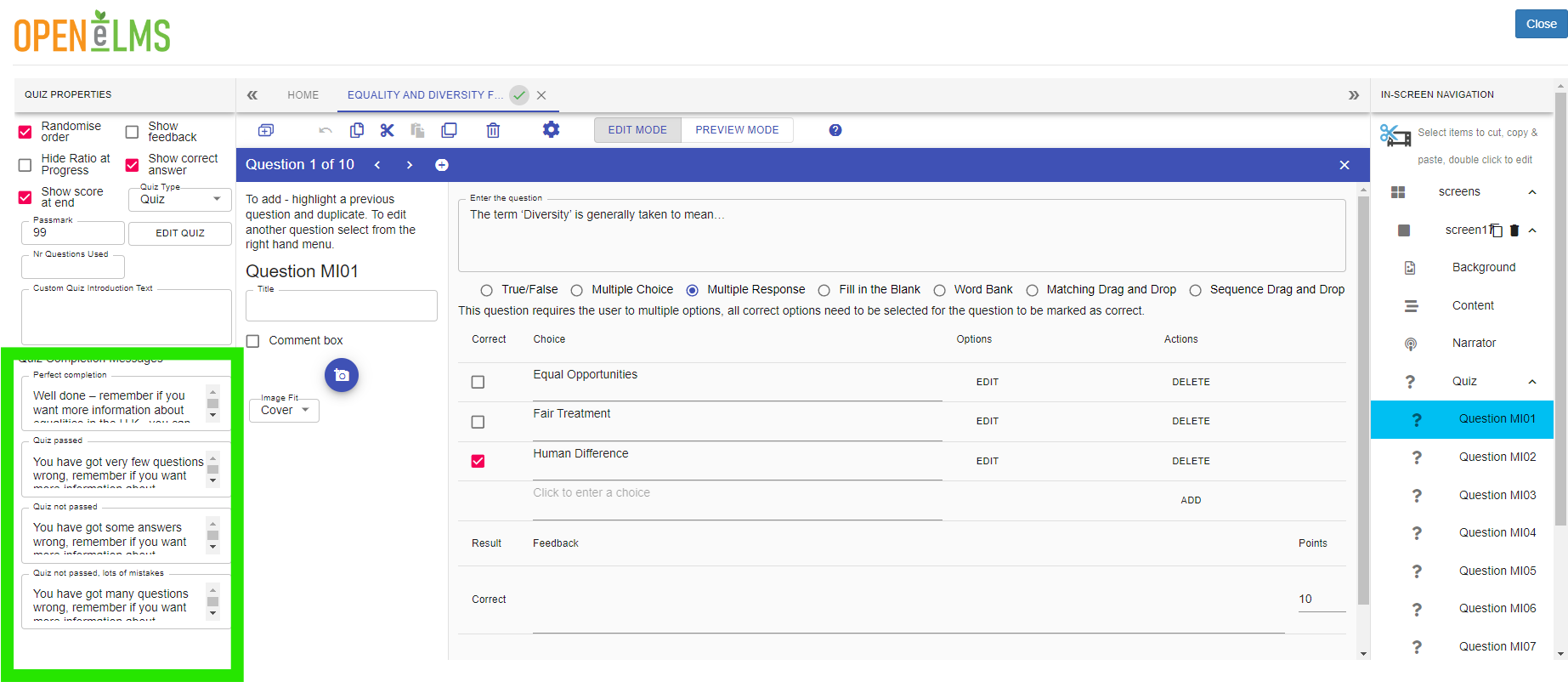
Task: Enable Hide Ratio at Progress checkbox
Action: tap(25, 165)
